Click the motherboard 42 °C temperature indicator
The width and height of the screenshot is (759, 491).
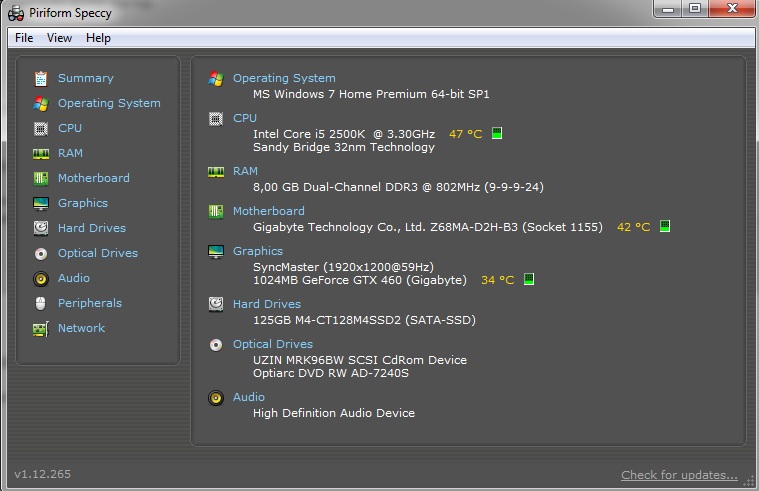pos(665,227)
